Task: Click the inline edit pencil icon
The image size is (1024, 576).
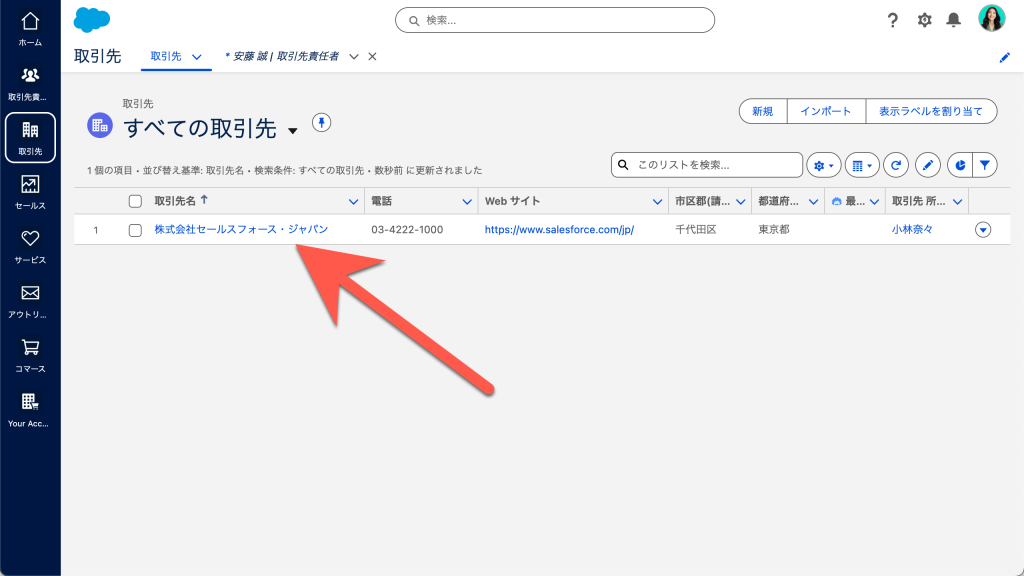Action: click(x=927, y=165)
